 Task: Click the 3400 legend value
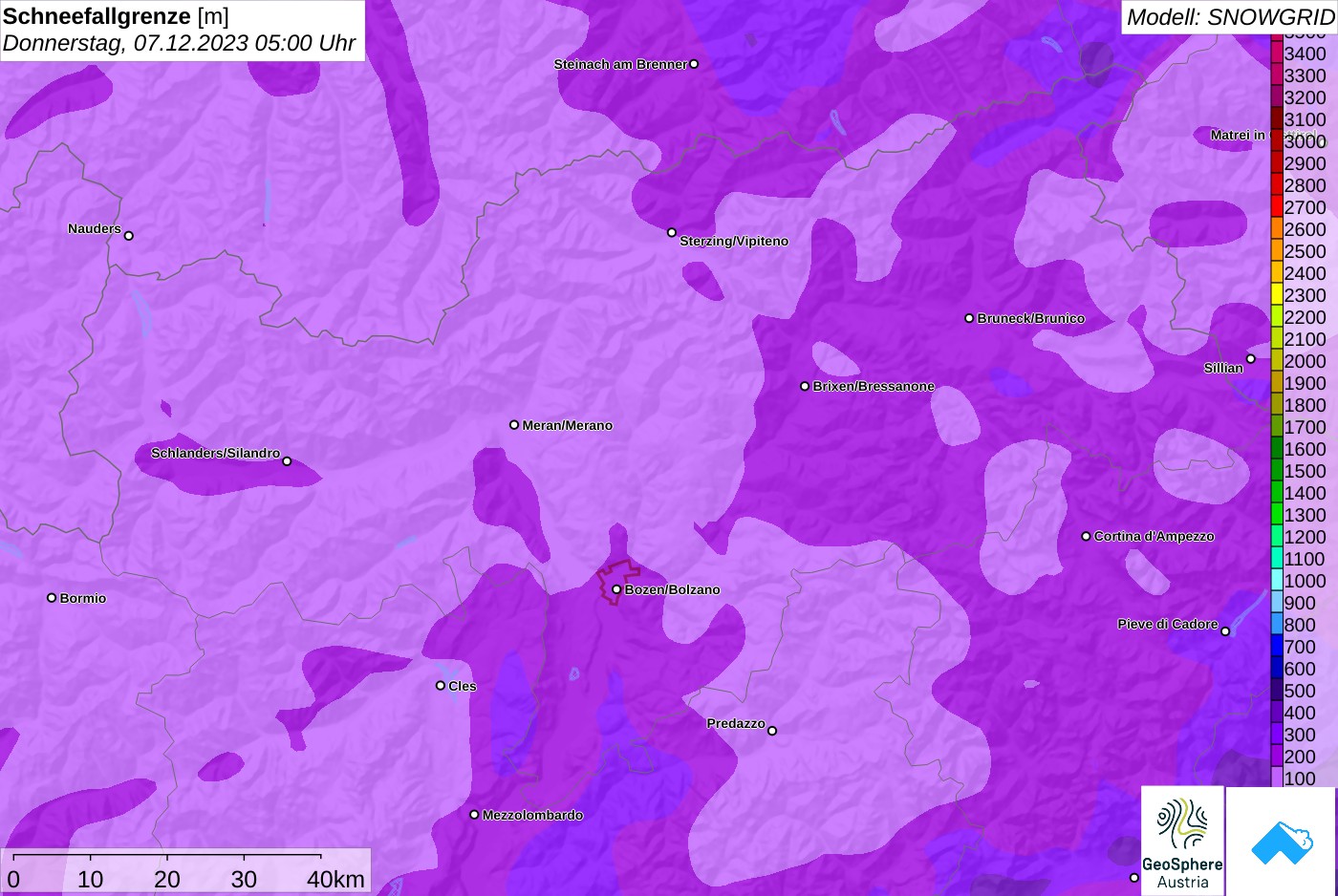(1306, 53)
